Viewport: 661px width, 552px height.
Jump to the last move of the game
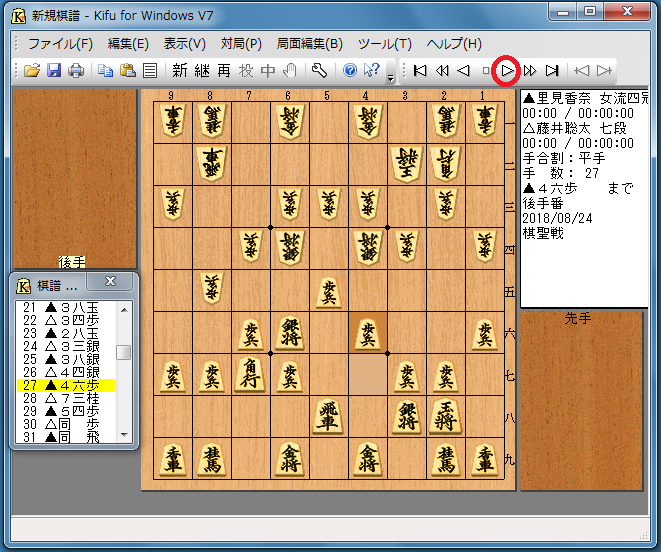click(552, 71)
